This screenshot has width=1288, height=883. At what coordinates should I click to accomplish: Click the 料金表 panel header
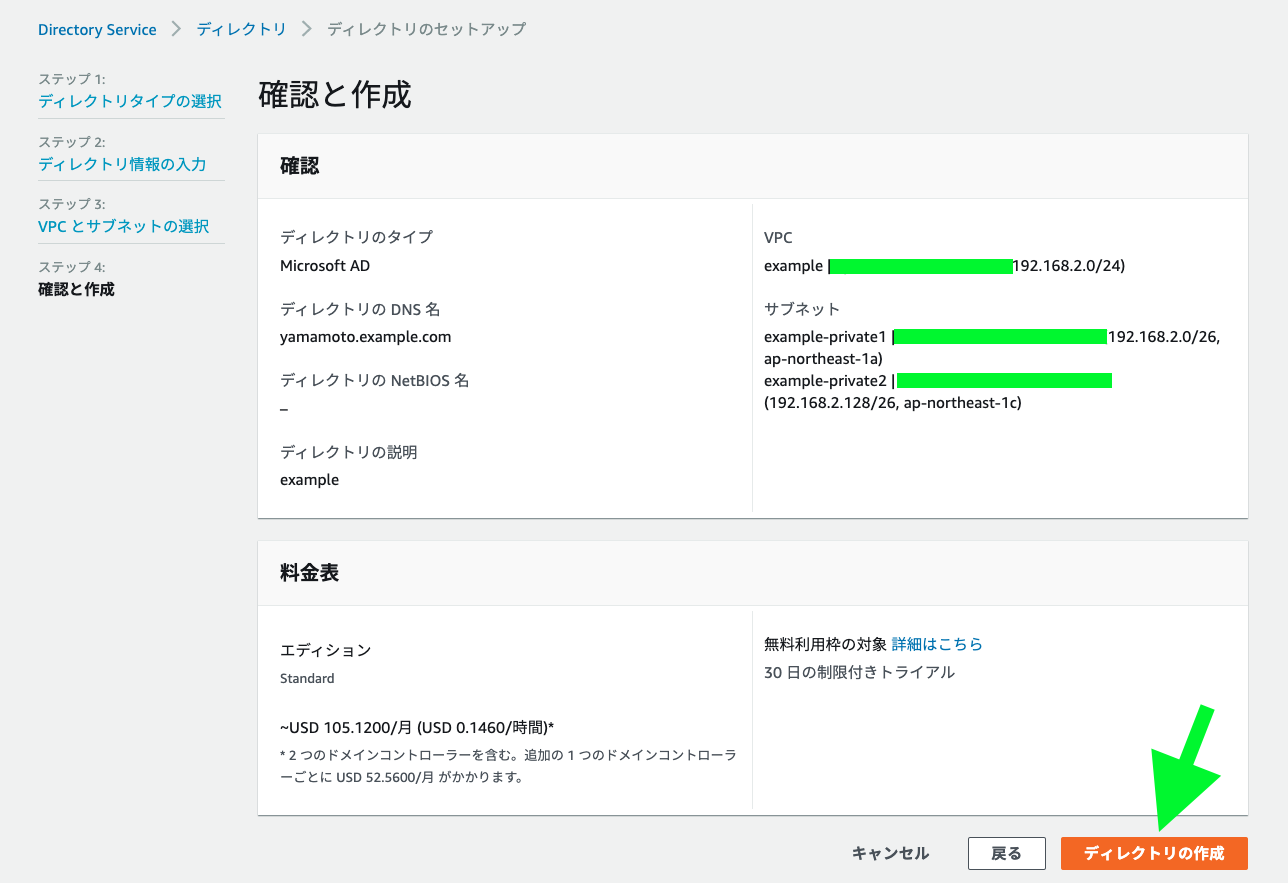click(x=309, y=573)
